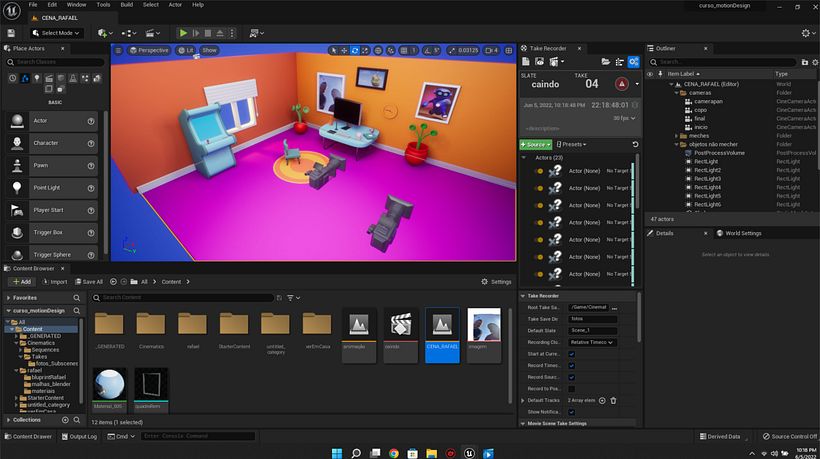Collapse the cameras folder in Outliner
820x459 pixels.
677,93
